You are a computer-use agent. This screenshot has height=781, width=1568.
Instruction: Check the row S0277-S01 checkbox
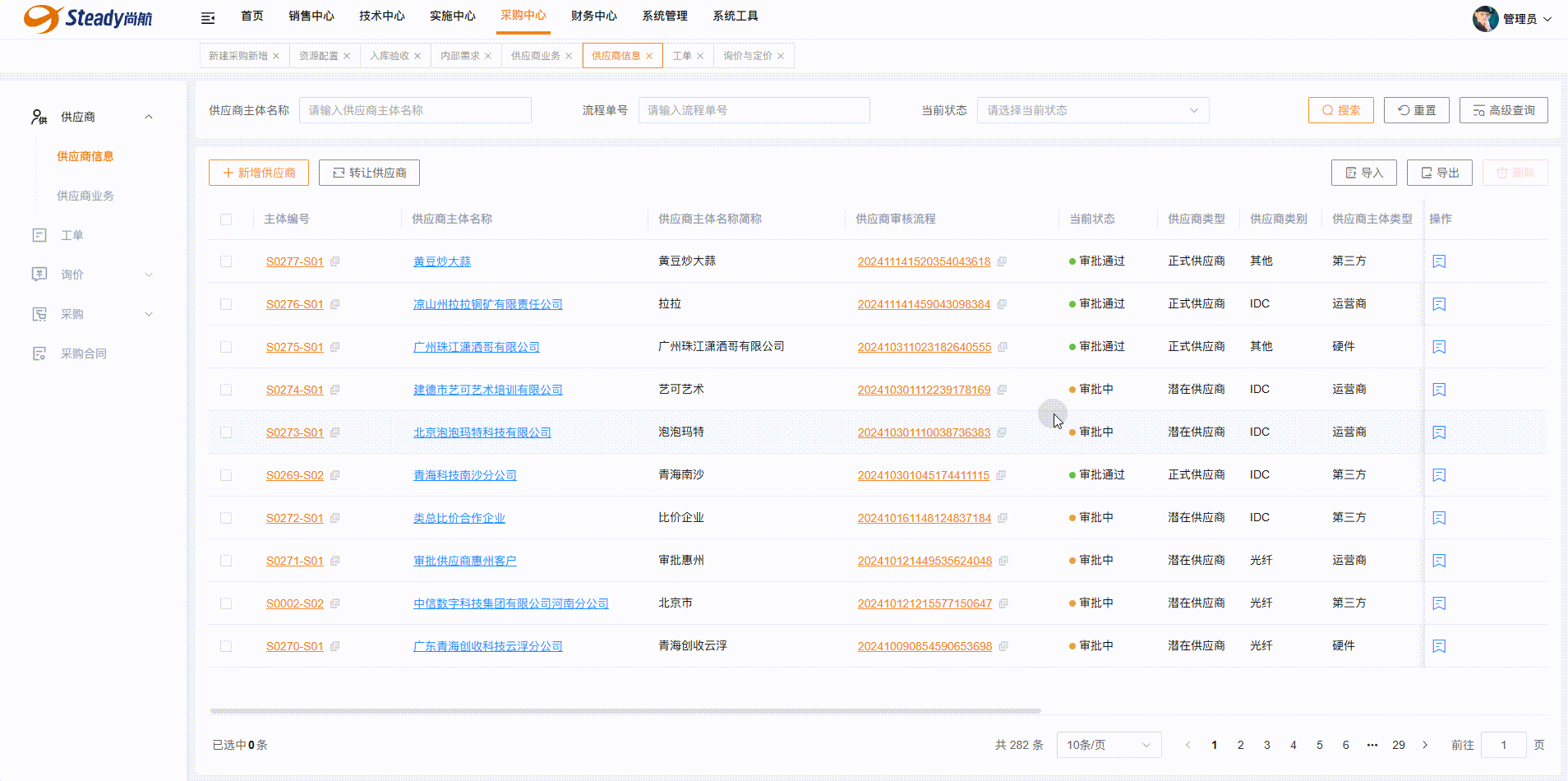click(x=226, y=261)
